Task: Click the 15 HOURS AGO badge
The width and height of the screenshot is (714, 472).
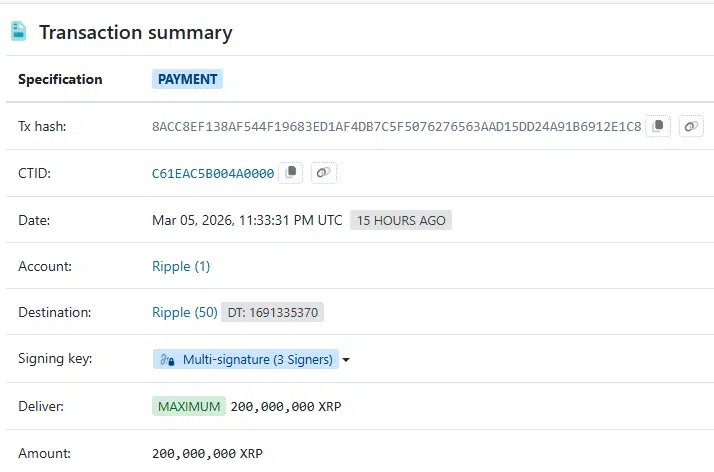Action: pyautogui.click(x=401, y=220)
